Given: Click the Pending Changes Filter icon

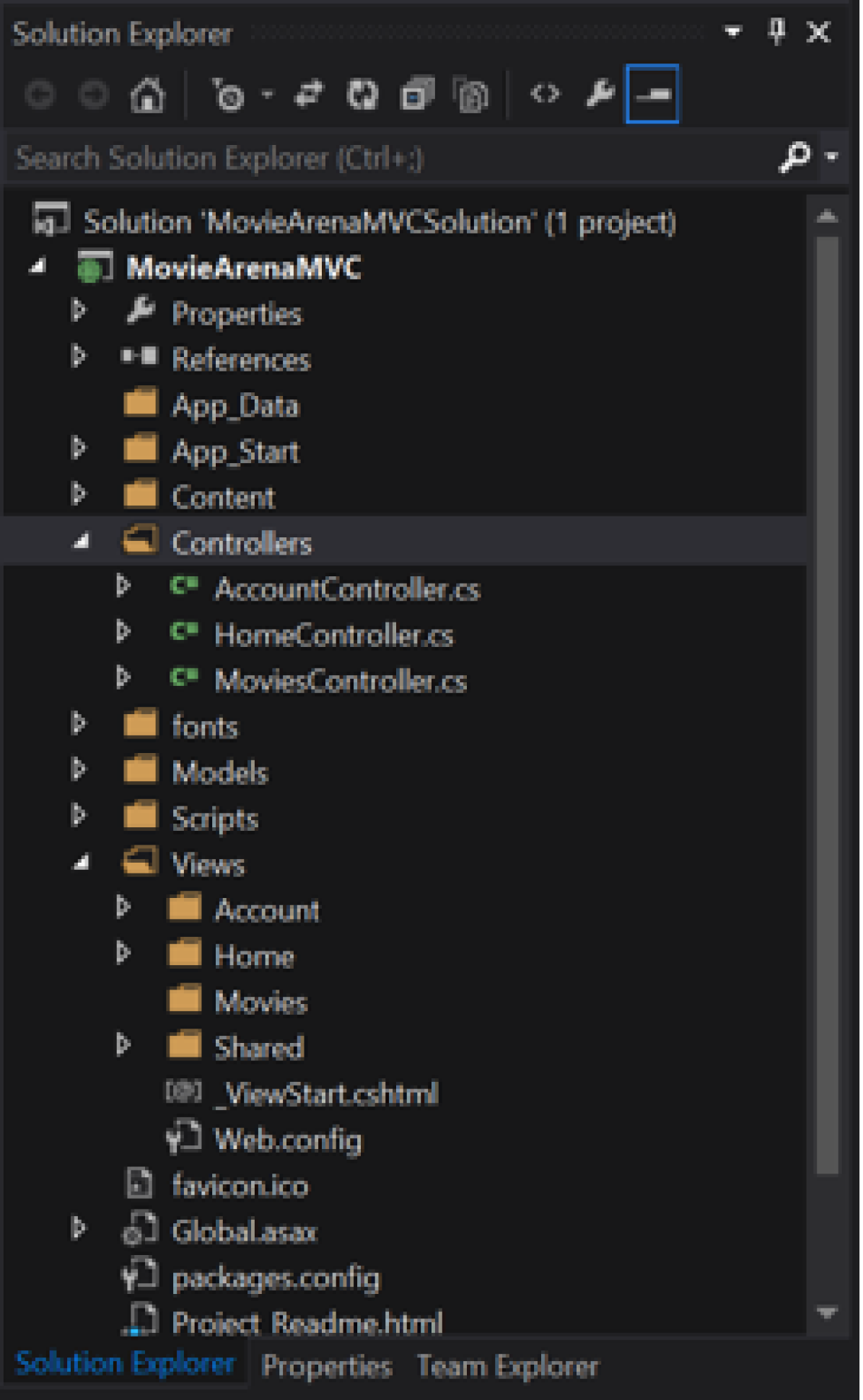Looking at the screenshot, I should 229,94.
